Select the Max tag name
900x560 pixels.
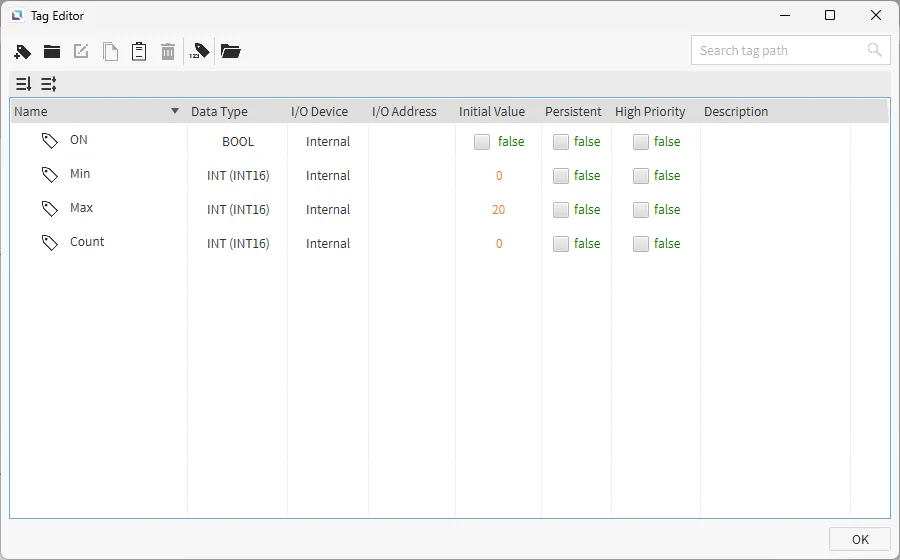81,208
